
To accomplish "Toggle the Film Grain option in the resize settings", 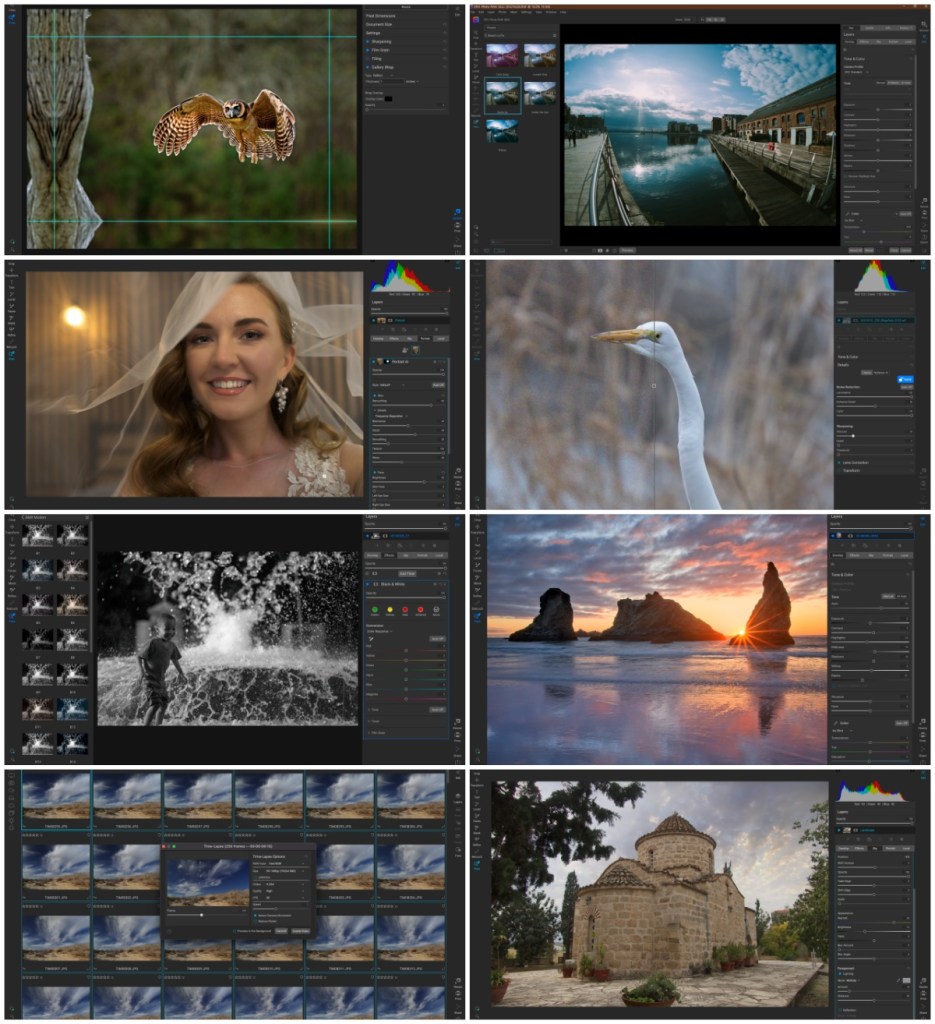I will [x=369, y=50].
